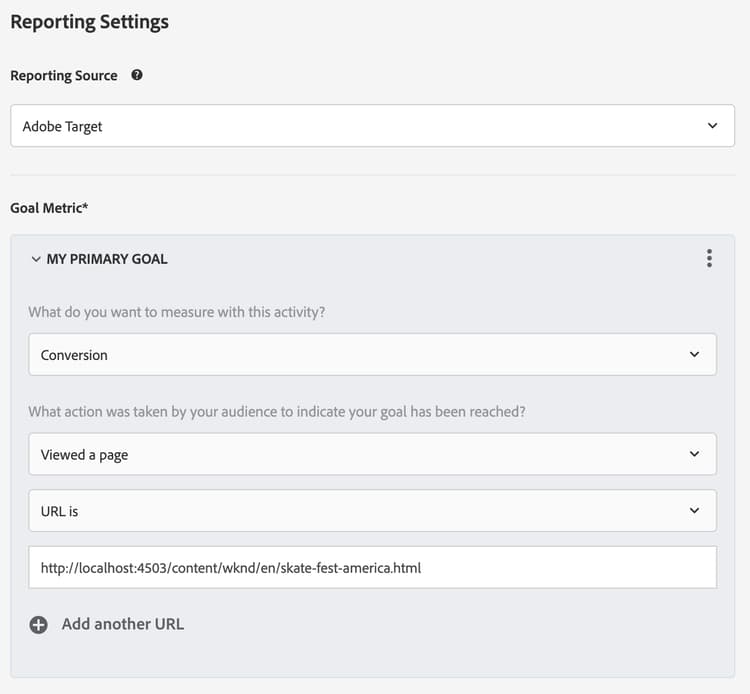This screenshot has height=694, width=750.
Task: Open the three-dot goal options menu
Action: click(709, 259)
